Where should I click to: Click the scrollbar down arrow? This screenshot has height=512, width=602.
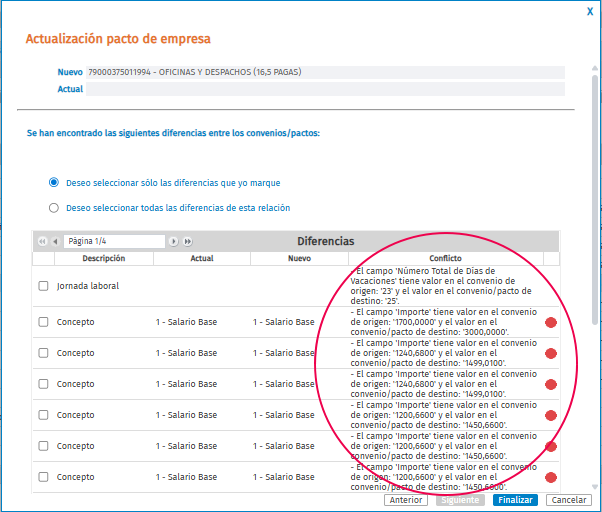tap(595, 487)
